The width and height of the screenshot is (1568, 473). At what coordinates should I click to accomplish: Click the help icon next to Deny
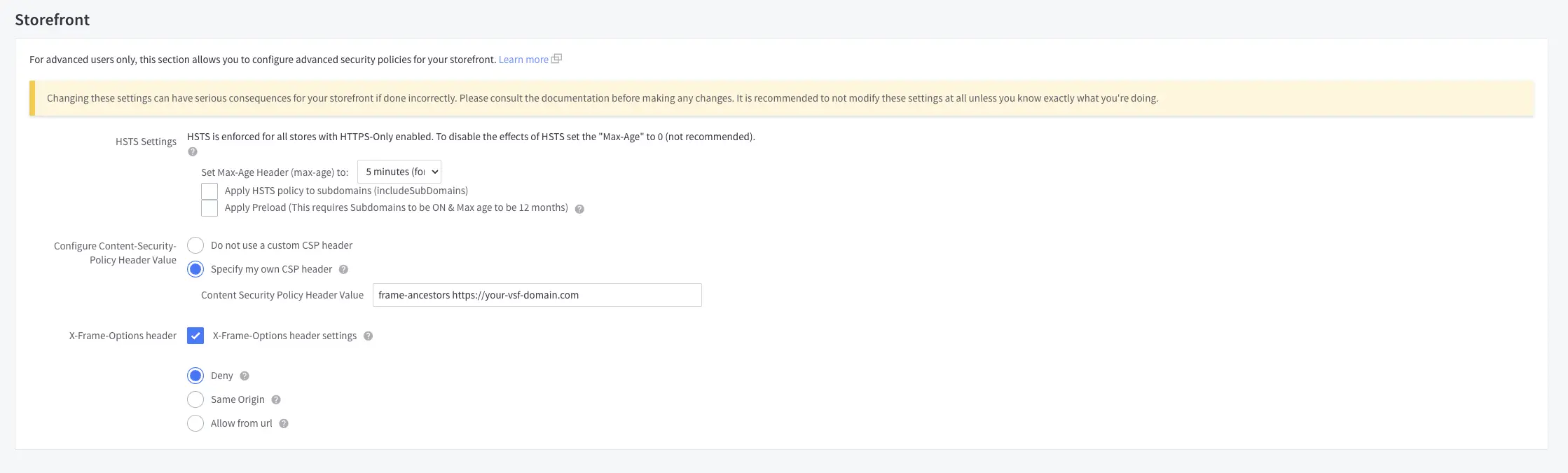click(245, 376)
